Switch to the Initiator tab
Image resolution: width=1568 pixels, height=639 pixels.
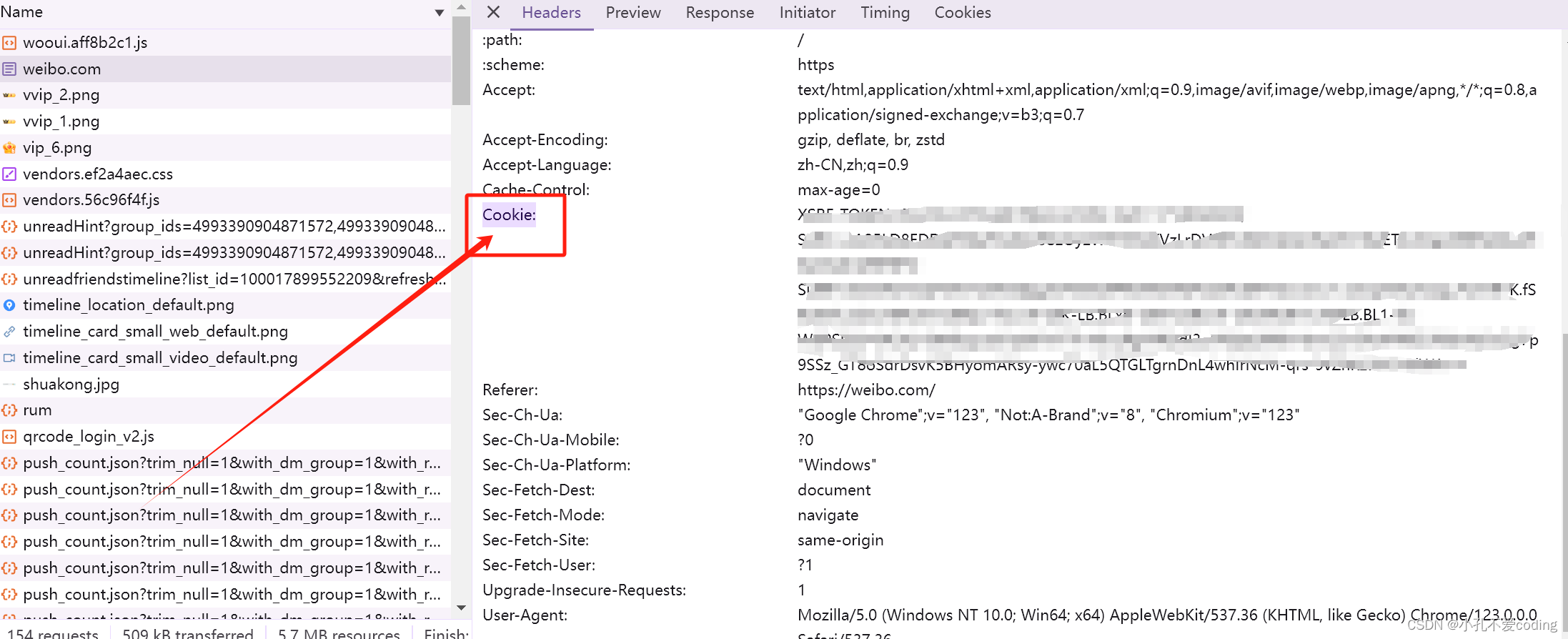[x=807, y=13]
